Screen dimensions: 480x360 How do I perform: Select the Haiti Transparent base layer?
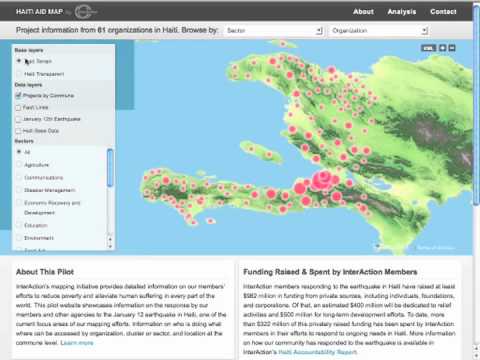(x=19, y=74)
